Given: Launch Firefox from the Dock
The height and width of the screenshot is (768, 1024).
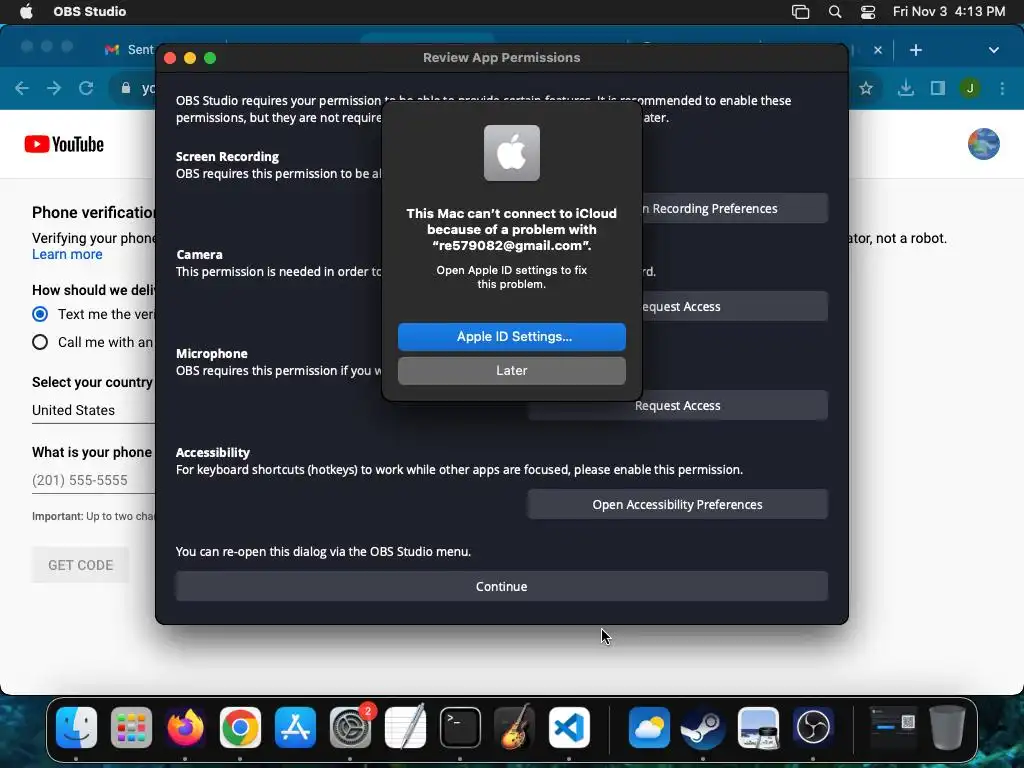Looking at the screenshot, I should pyautogui.click(x=185, y=728).
